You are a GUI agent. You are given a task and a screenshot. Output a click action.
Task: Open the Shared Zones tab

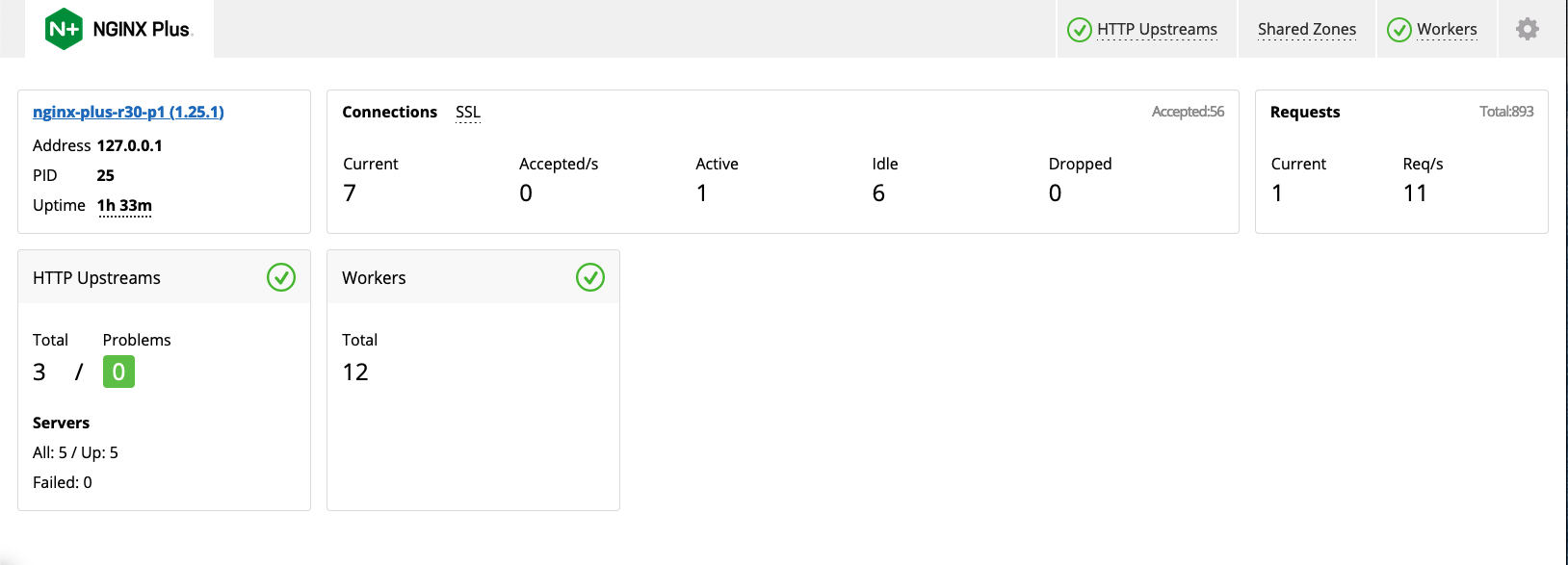point(1306,30)
